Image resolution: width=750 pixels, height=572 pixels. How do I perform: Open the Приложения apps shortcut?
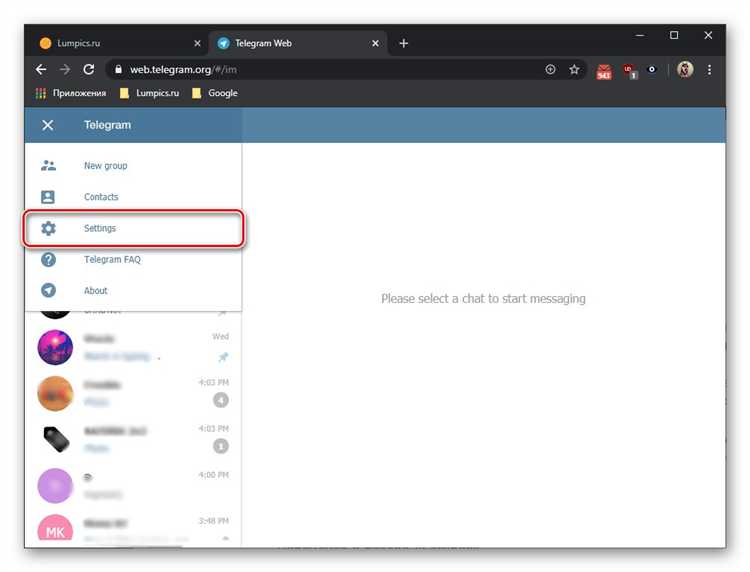71,93
